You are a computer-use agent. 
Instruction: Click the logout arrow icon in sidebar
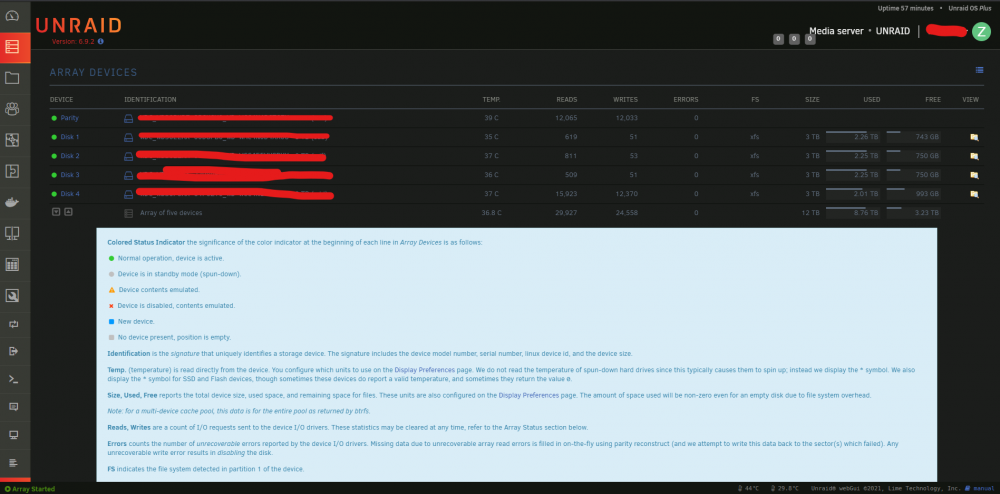[x=13, y=351]
